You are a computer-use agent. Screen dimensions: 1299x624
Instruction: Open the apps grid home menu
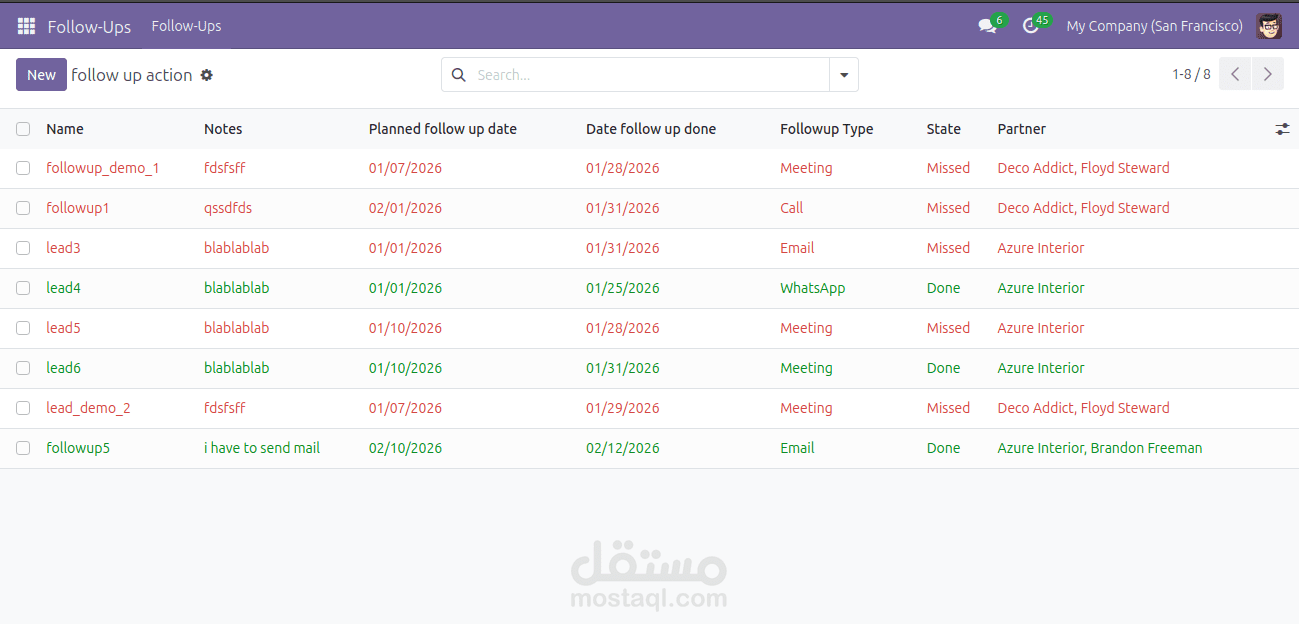[26, 27]
